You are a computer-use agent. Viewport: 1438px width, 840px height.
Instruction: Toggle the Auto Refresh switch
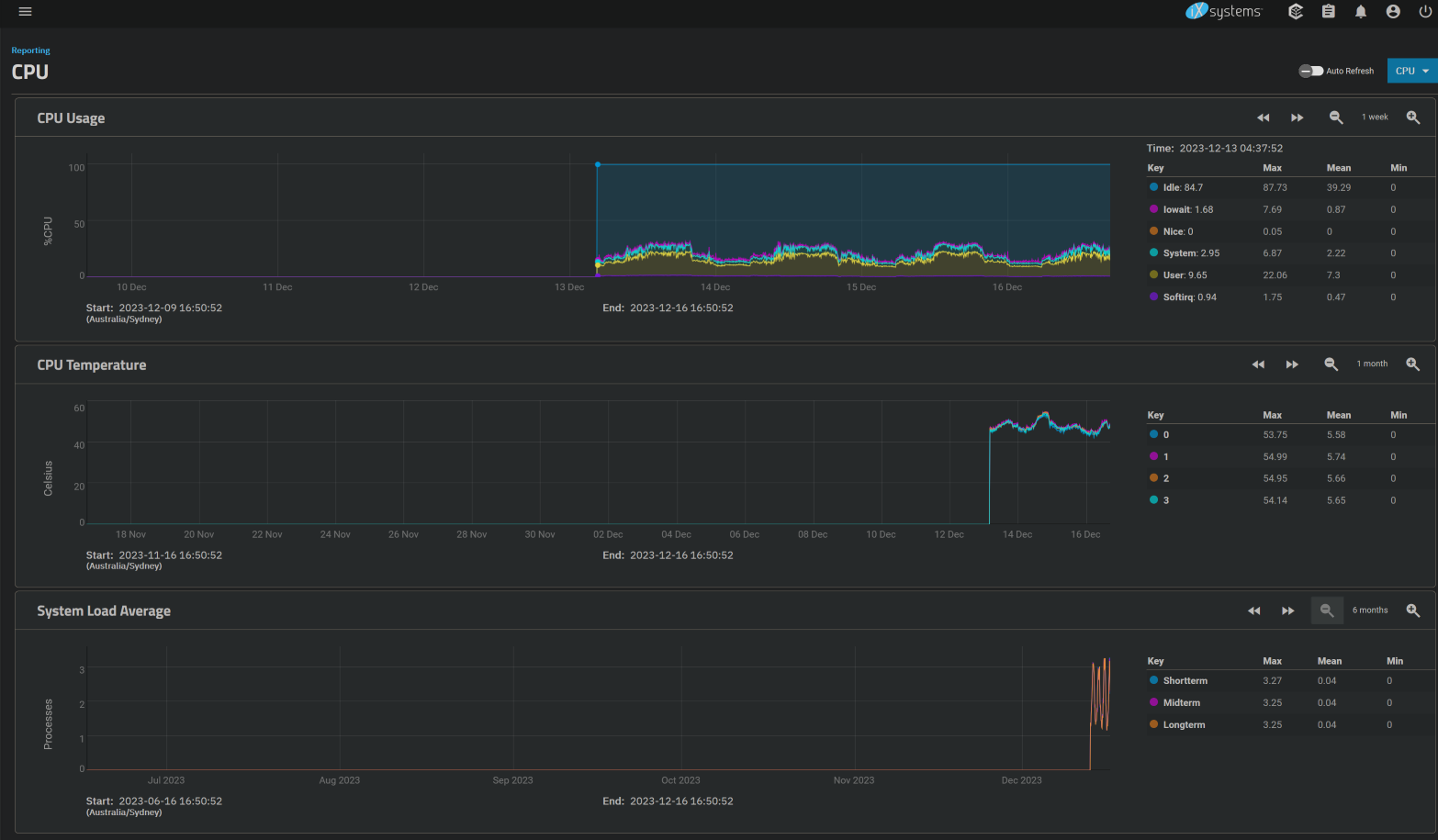tap(1310, 71)
